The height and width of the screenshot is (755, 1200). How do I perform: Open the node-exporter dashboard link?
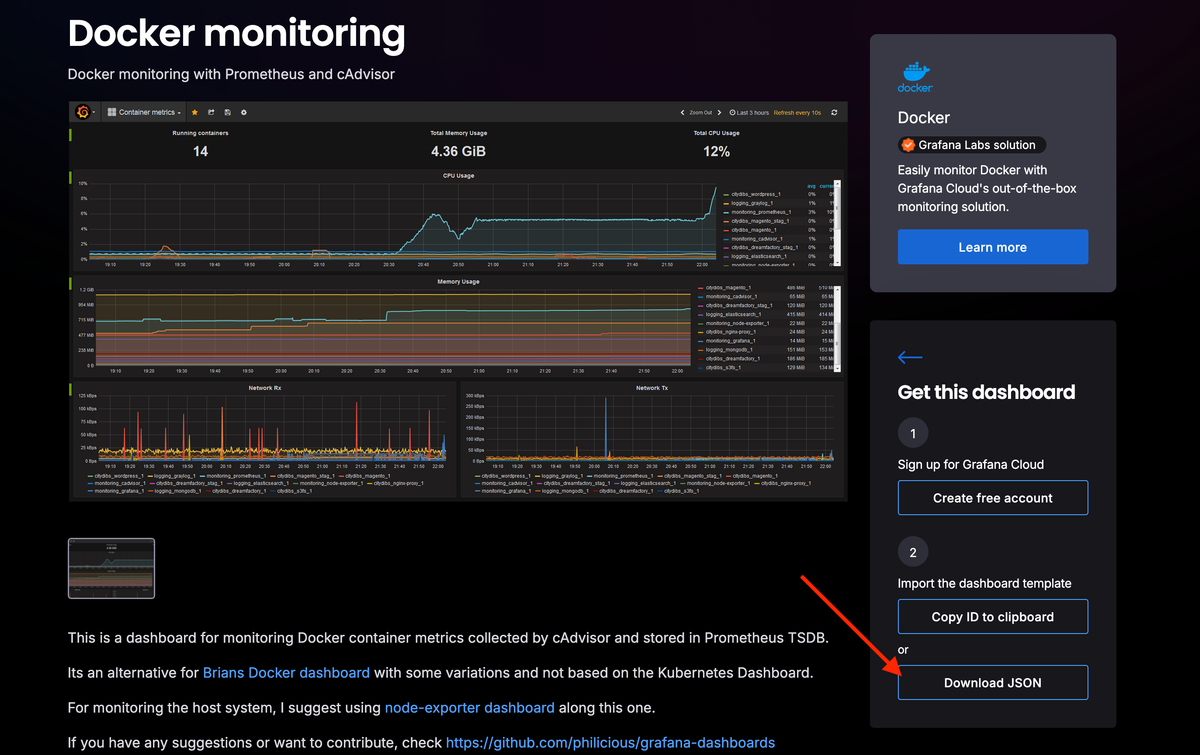point(469,708)
